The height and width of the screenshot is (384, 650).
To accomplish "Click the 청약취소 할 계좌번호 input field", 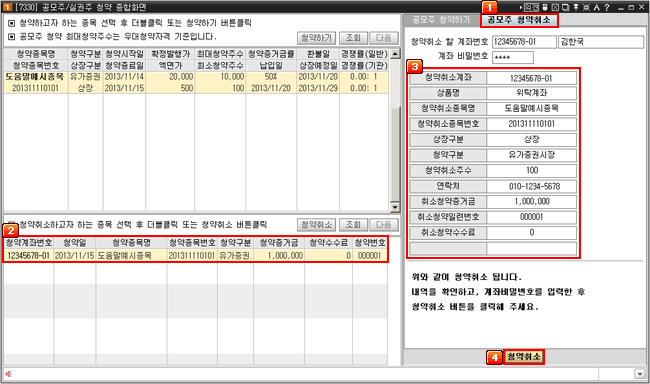I will (x=524, y=42).
